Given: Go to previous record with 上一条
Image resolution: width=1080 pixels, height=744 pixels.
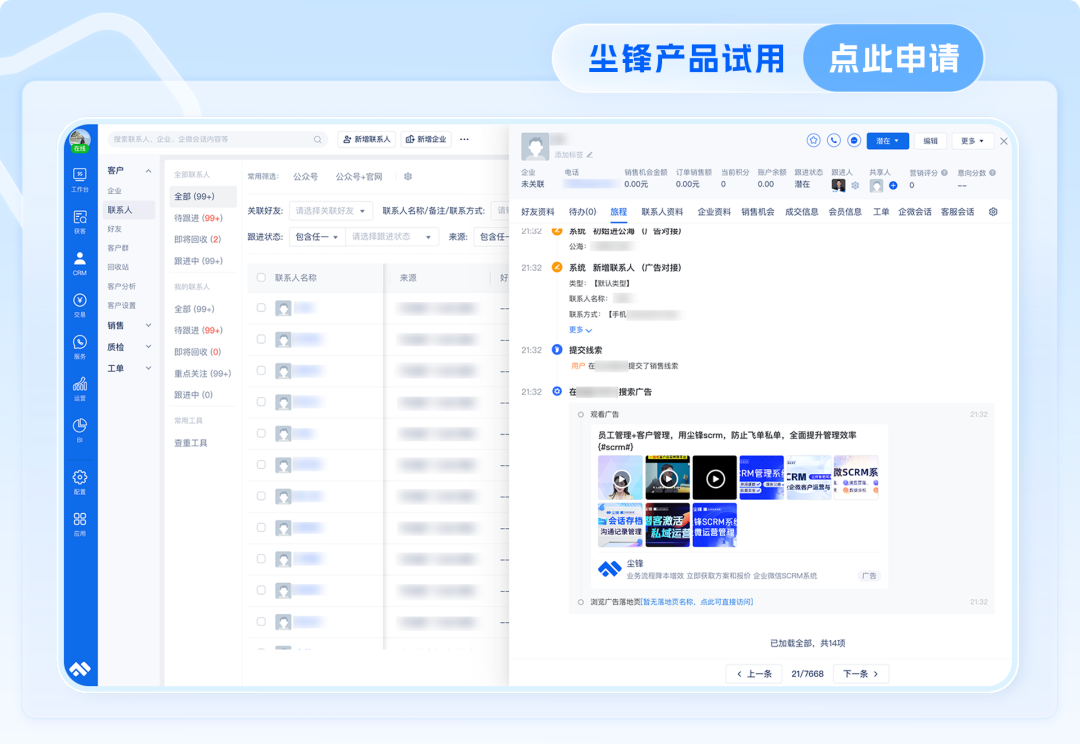Looking at the screenshot, I should [754, 674].
